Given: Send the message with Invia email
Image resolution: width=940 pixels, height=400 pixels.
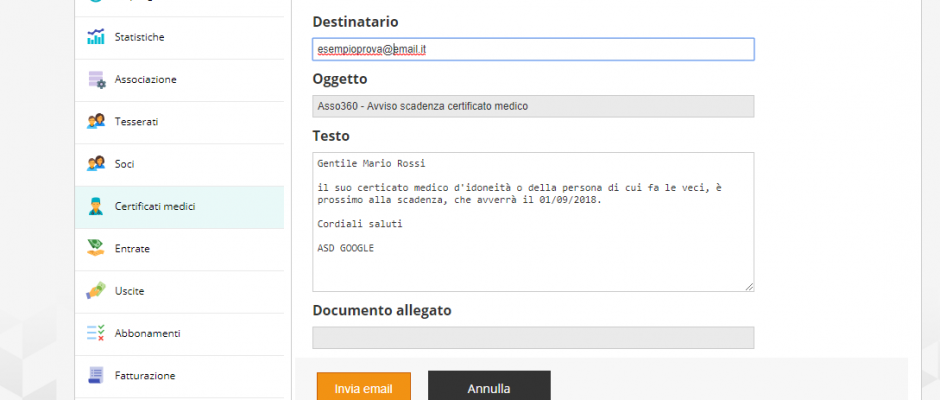Looking at the screenshot, I should click(363, 388).
